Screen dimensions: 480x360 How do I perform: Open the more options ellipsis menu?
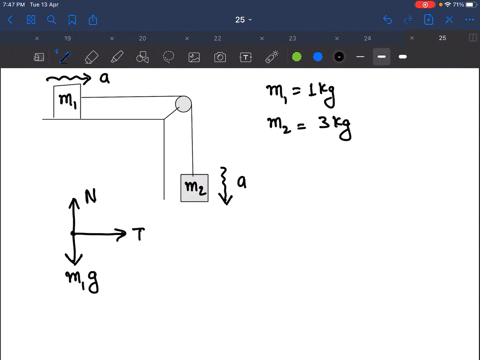[x=469, y=20]
